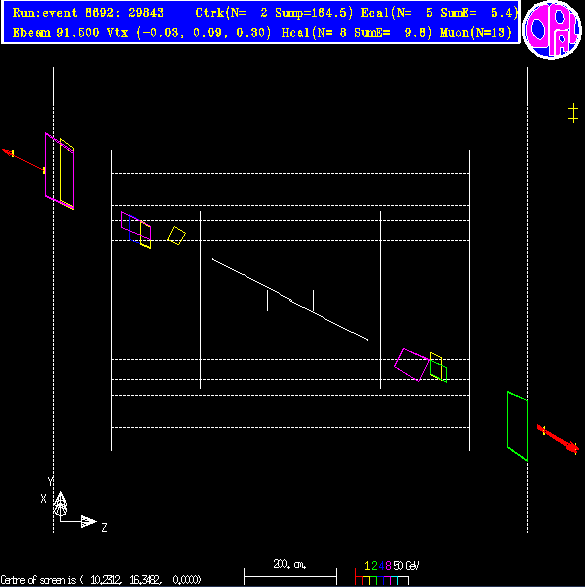Click the Ebeam 91.500 header value
The width and height of the screenshot is (585, 587).
56,33
